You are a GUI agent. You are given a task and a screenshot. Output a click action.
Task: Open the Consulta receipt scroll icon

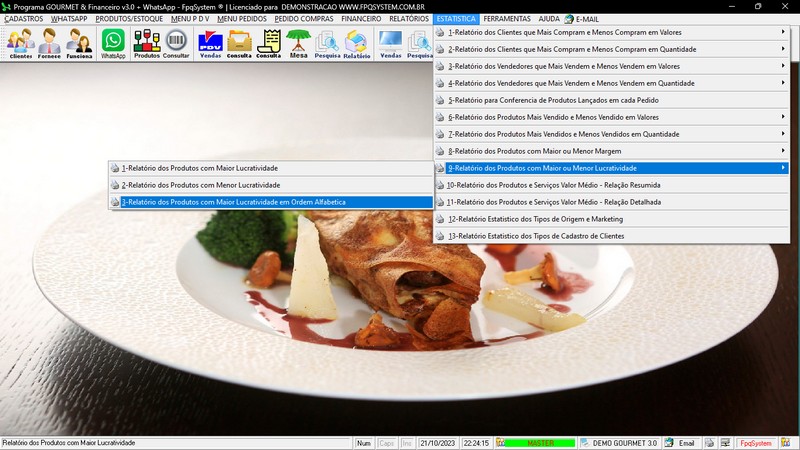pos(269,43)
